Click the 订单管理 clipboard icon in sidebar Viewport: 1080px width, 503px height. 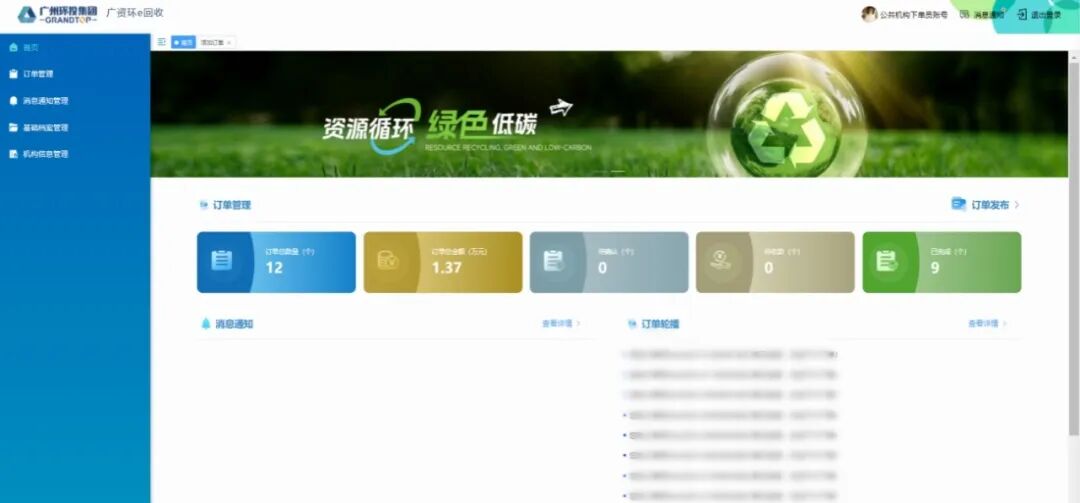(13, 74)
